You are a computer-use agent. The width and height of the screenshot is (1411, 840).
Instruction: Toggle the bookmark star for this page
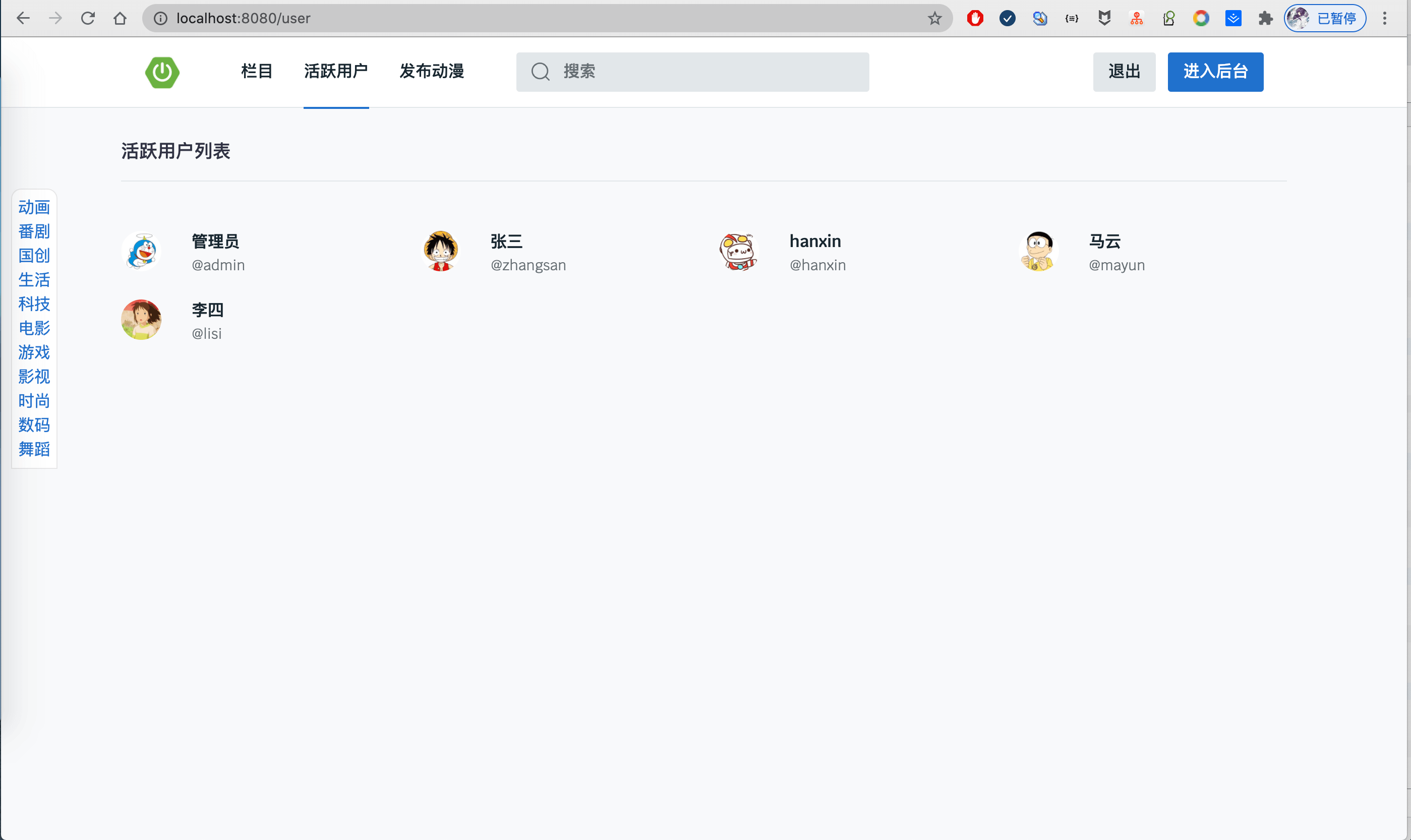[934, 18]
